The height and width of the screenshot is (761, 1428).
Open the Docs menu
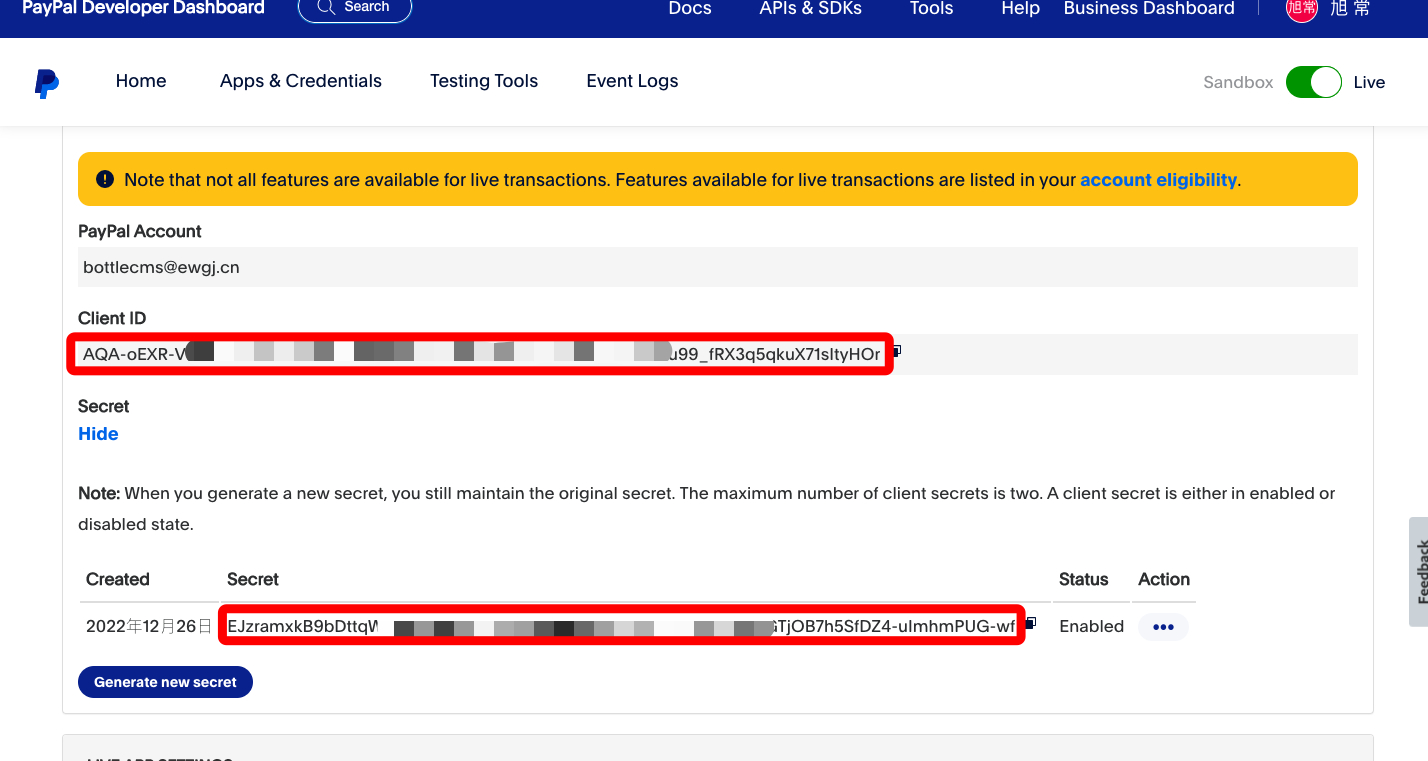pos(690,9)
